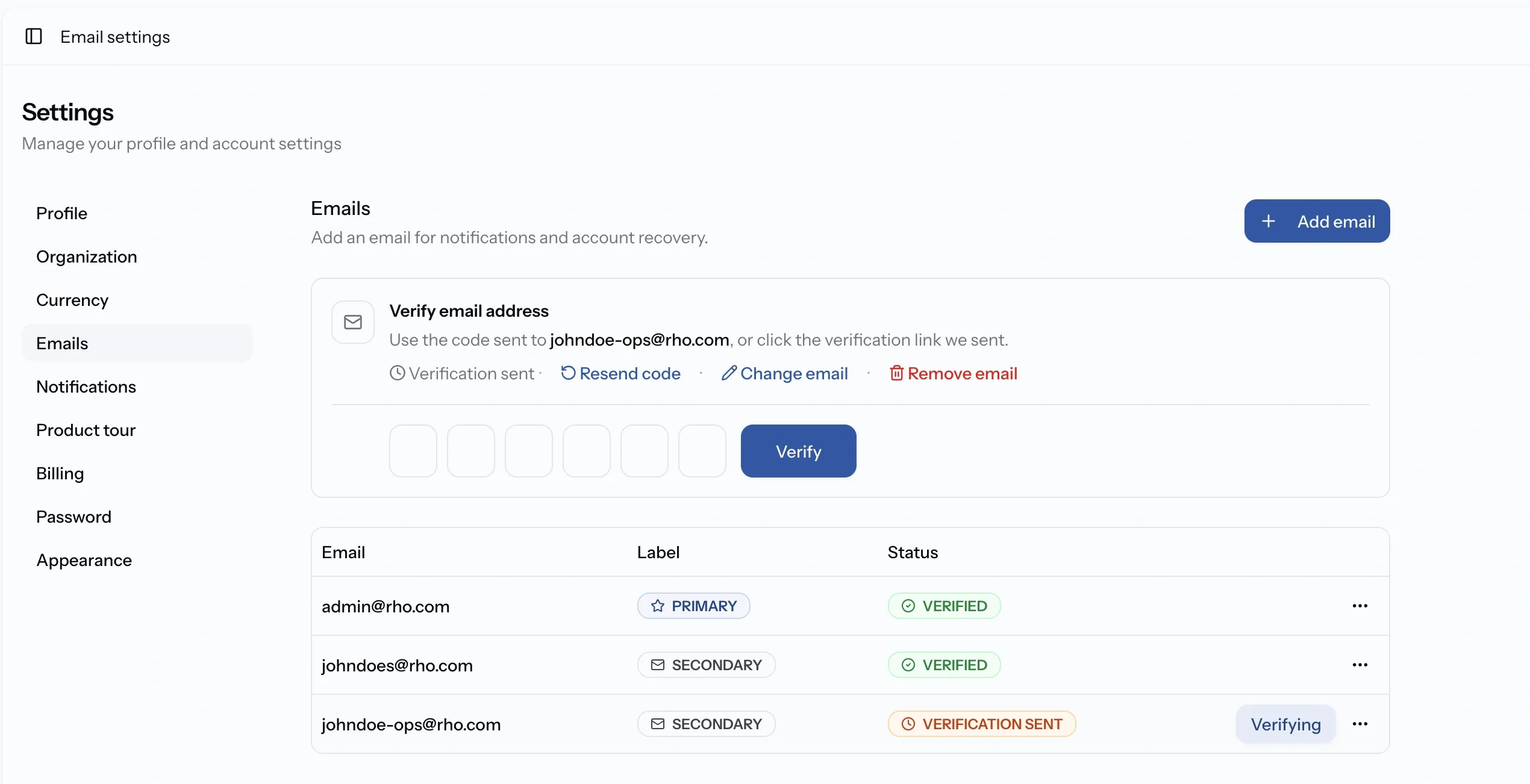Screen dimensions: 1530x784
Task: Click Remove email link
Action: pos(953,373)
